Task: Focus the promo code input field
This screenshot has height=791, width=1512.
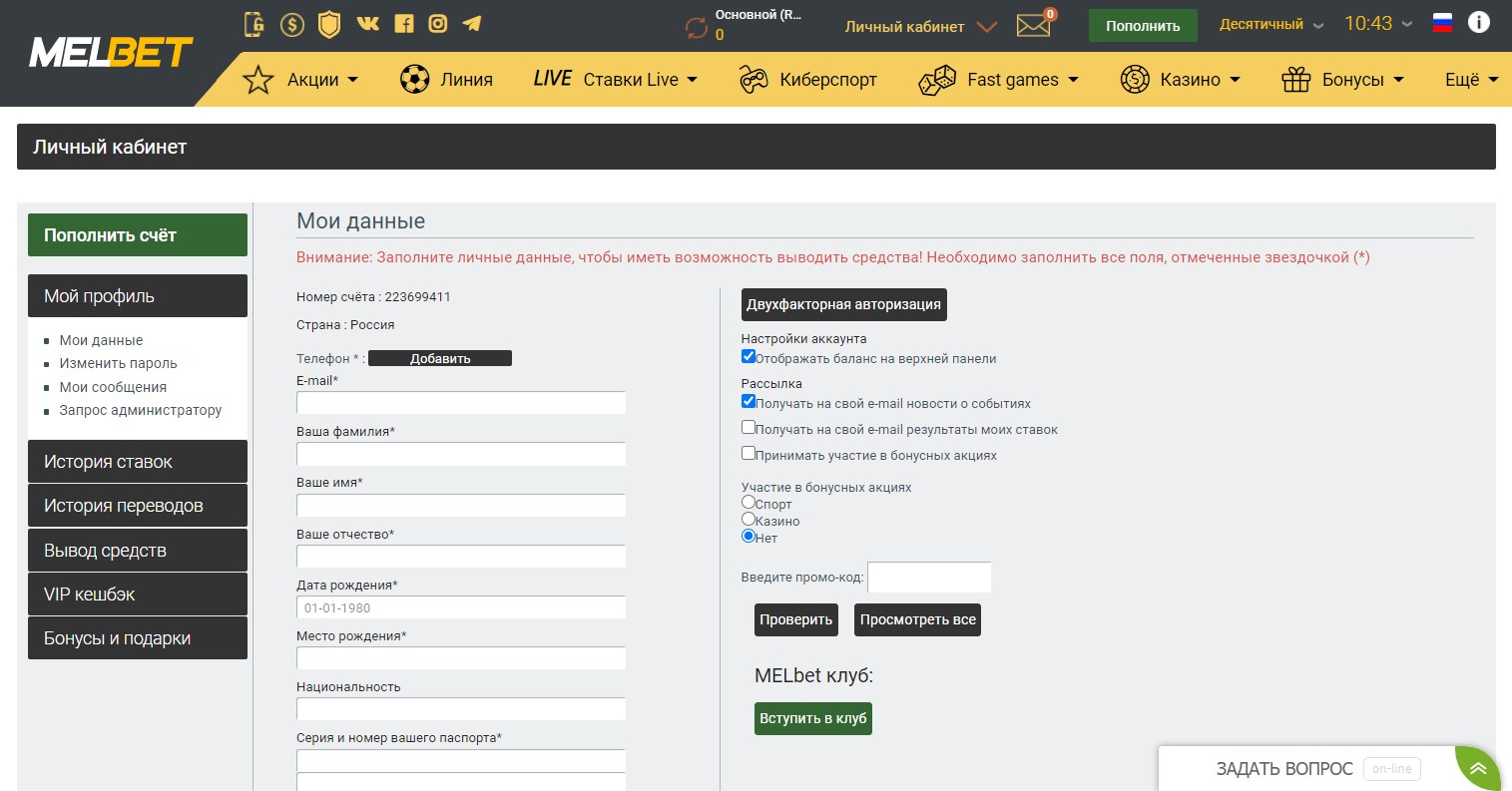Action: point(930,578)
